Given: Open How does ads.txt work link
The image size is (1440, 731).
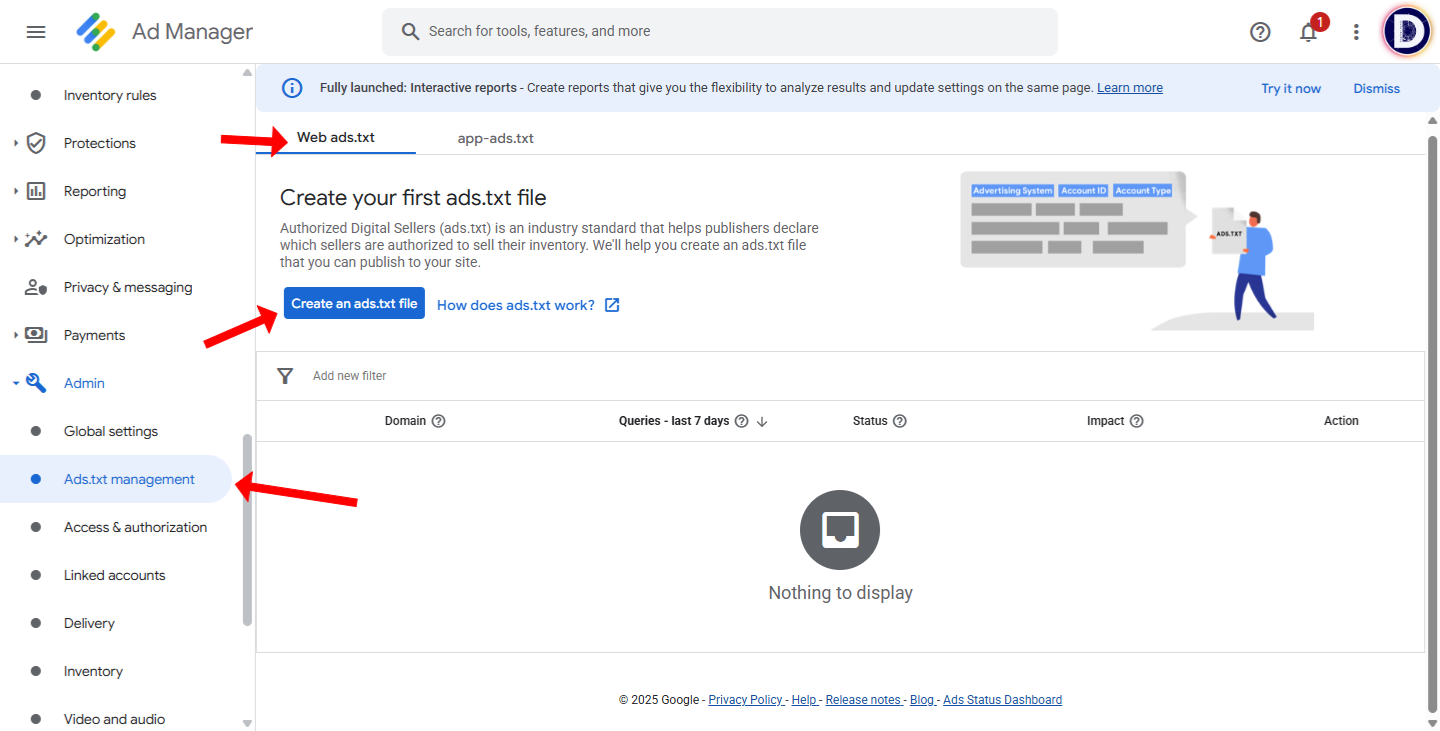Looking at the screenshot, I should (x=516, y=305).
